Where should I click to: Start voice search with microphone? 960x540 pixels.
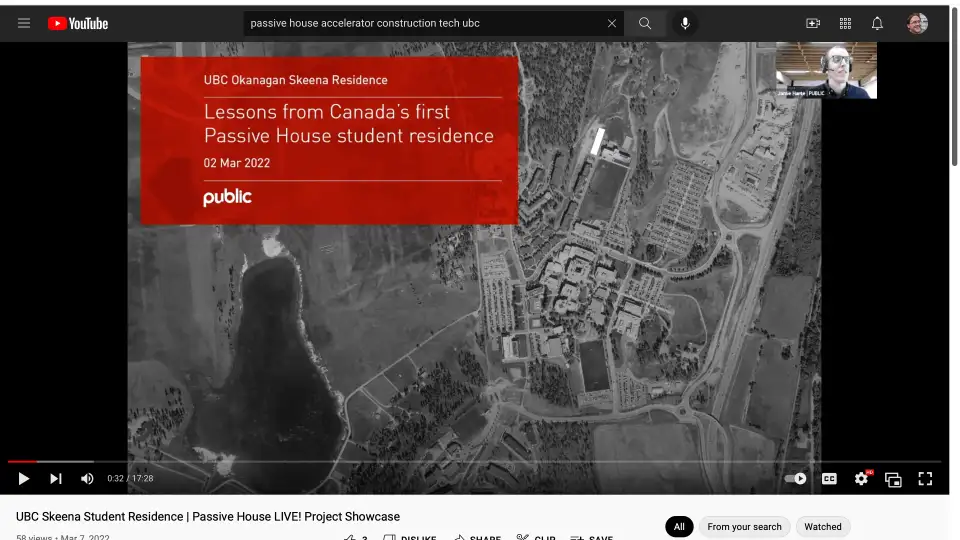click(x=686, y=23)
